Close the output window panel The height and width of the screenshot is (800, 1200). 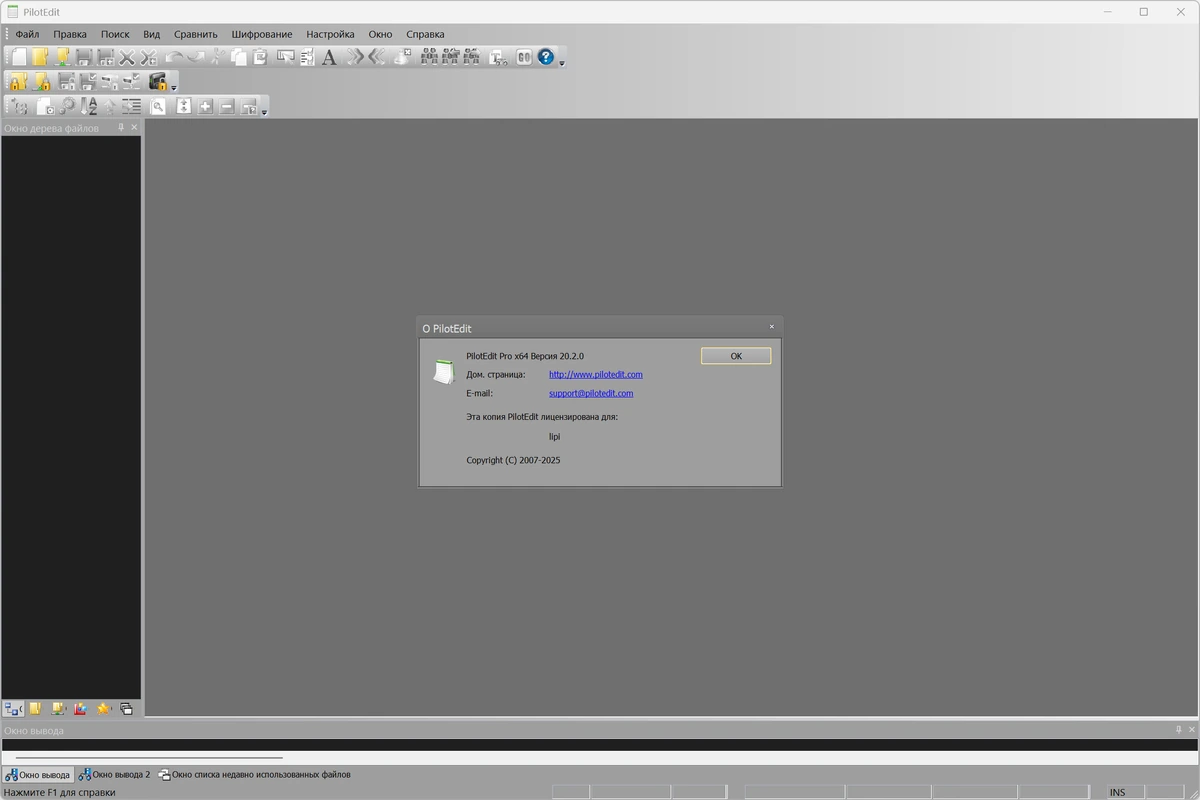pyautogui.click(x=1192, y=730)
